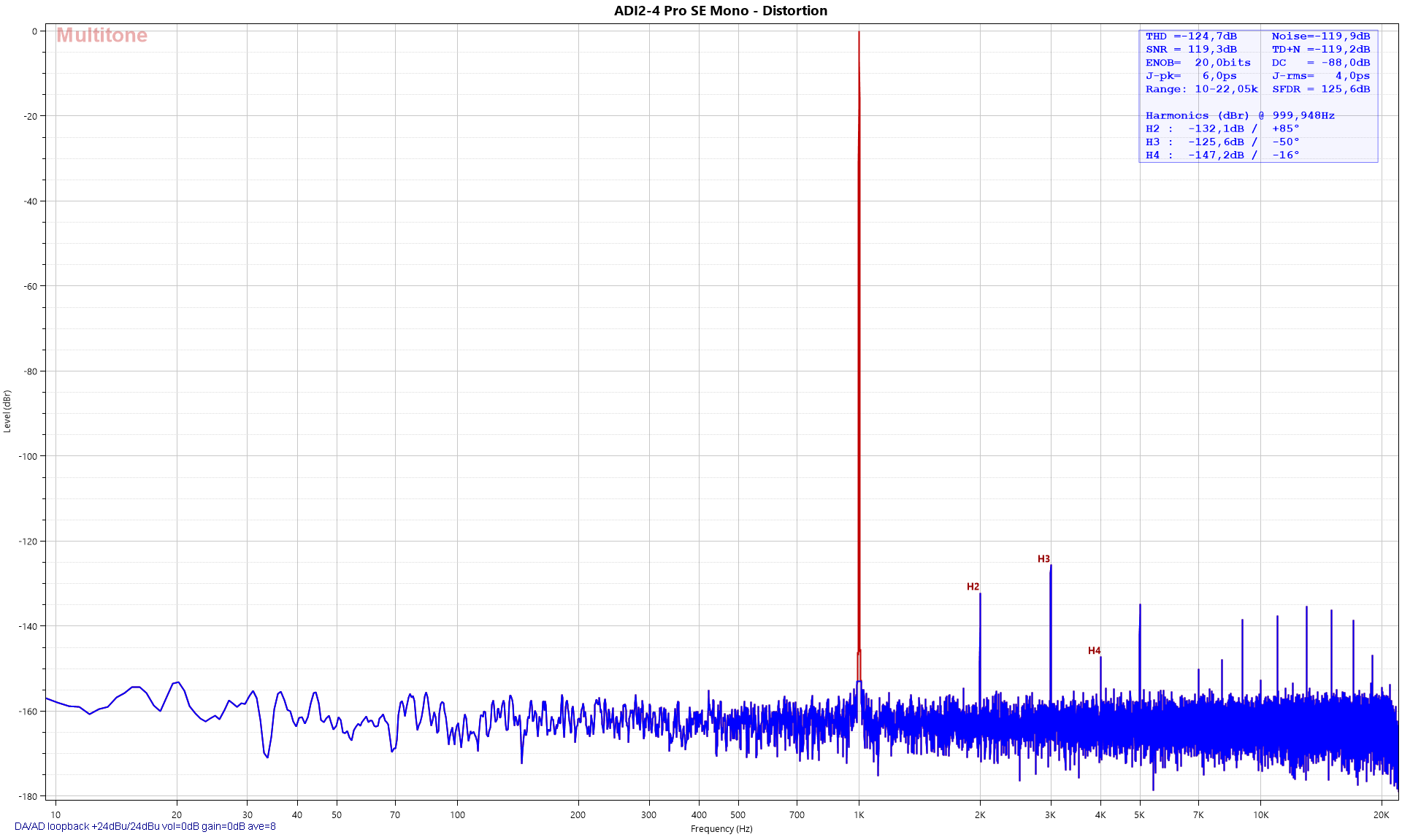Select the DC = -88,0dB entry
The width and height of the screenshot is (1402, 840).
(x=1320, y=63)
